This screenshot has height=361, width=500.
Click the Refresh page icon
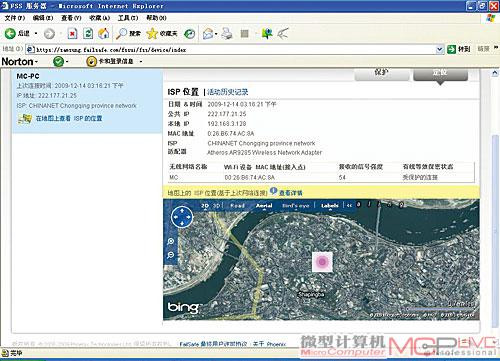click(x=88, y=33)
